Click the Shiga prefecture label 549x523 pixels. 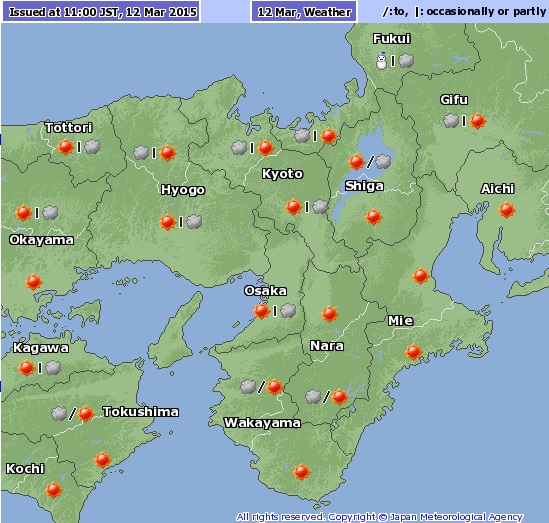pos(364,186)
